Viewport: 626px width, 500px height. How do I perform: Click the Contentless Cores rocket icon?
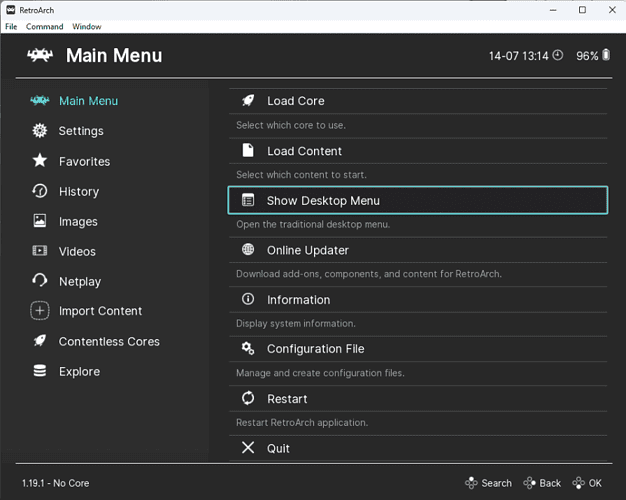[x=40, y=341]
